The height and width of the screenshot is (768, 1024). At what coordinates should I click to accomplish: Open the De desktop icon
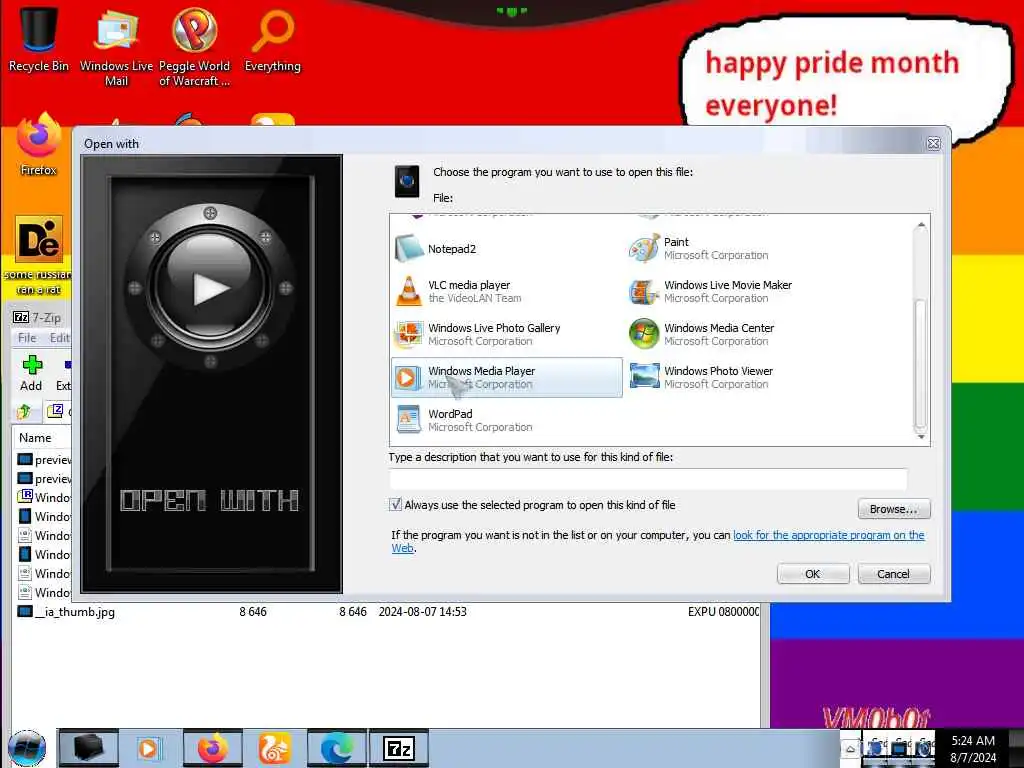(39, 255)
